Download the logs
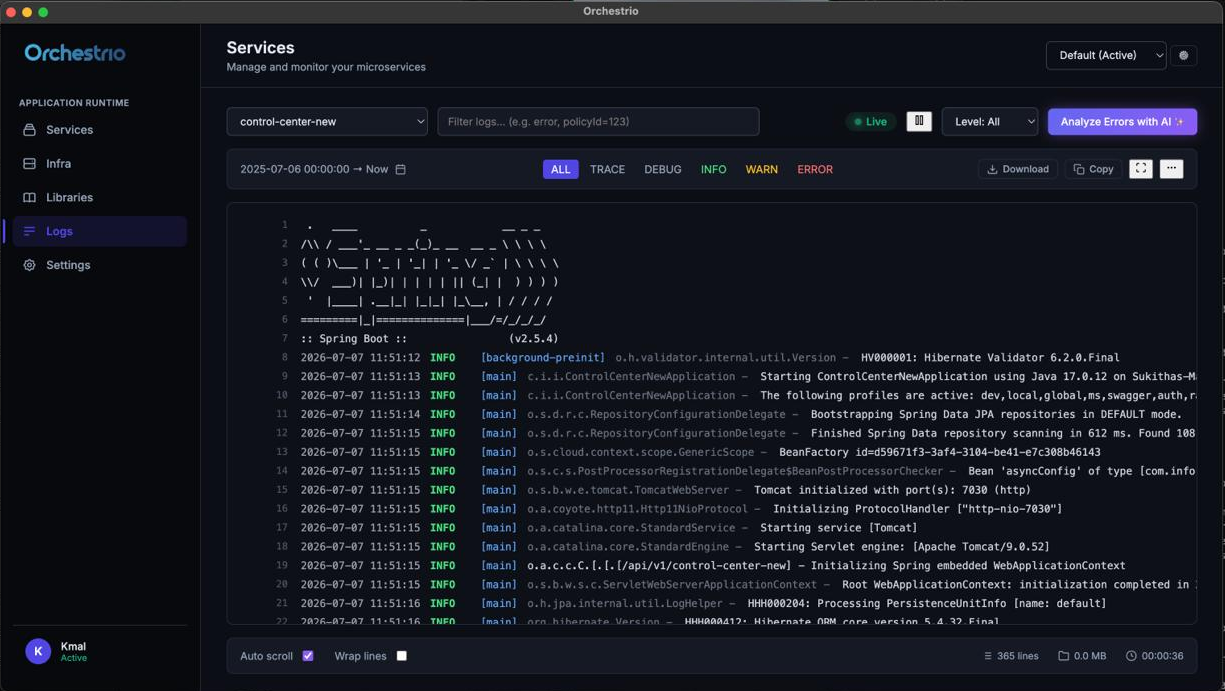Viewport: 1225px width, 691px height. tap(1018, 169)
